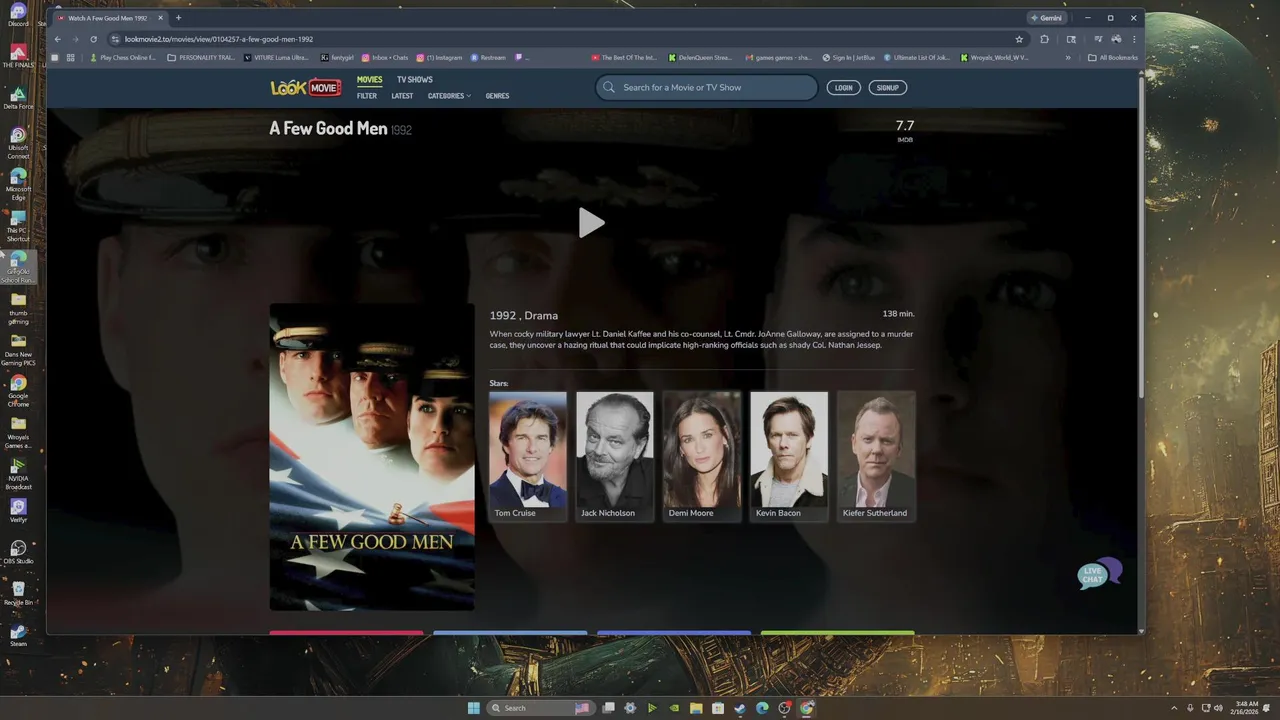Click the 7.7 IMDB rating
This screenshot has height=720, width=1280.
905,129
